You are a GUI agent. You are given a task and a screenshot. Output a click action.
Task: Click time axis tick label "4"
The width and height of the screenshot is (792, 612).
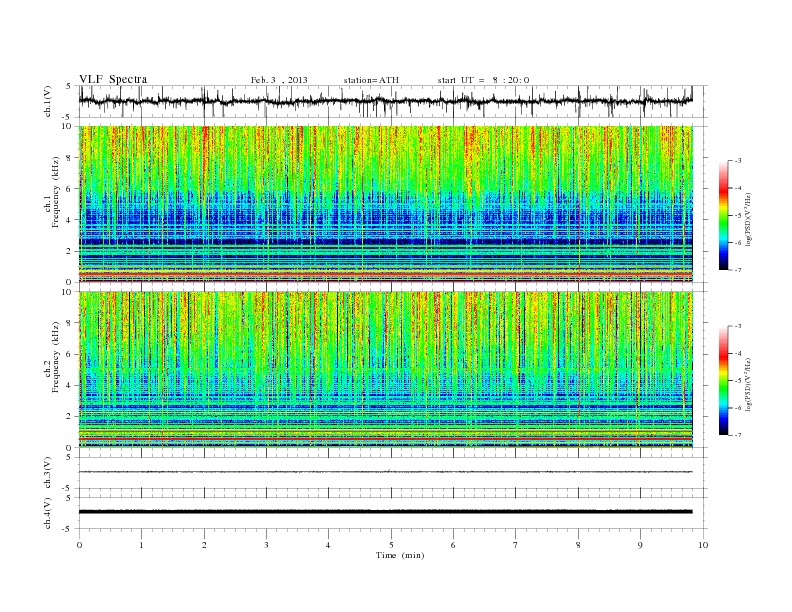point(328,545)
